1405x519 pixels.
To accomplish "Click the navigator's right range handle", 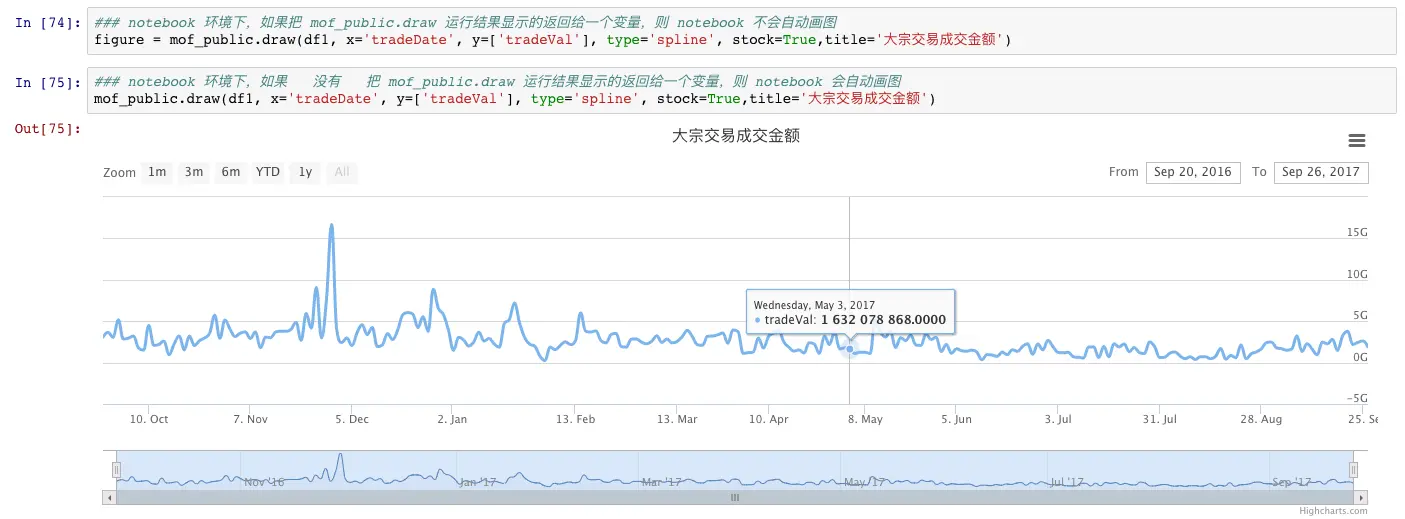I will [x=1354, y=470].
